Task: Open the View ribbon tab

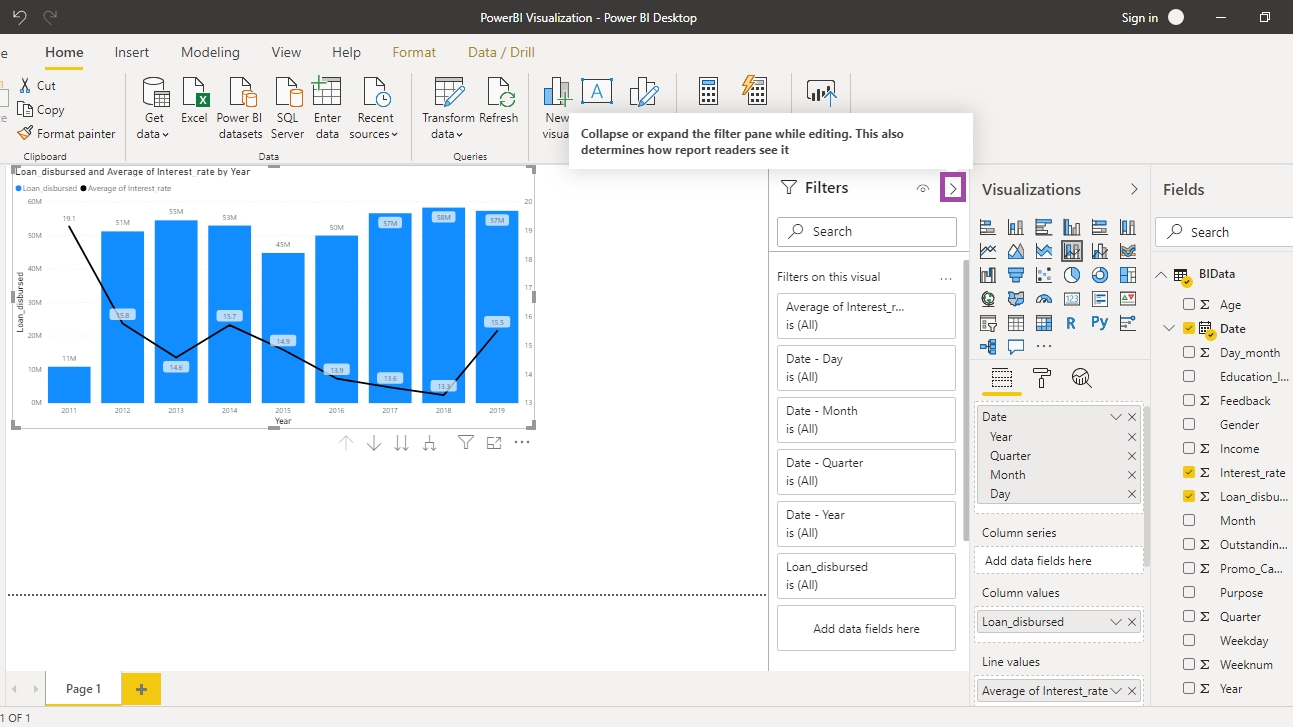Action: click(x=286, y=52)
